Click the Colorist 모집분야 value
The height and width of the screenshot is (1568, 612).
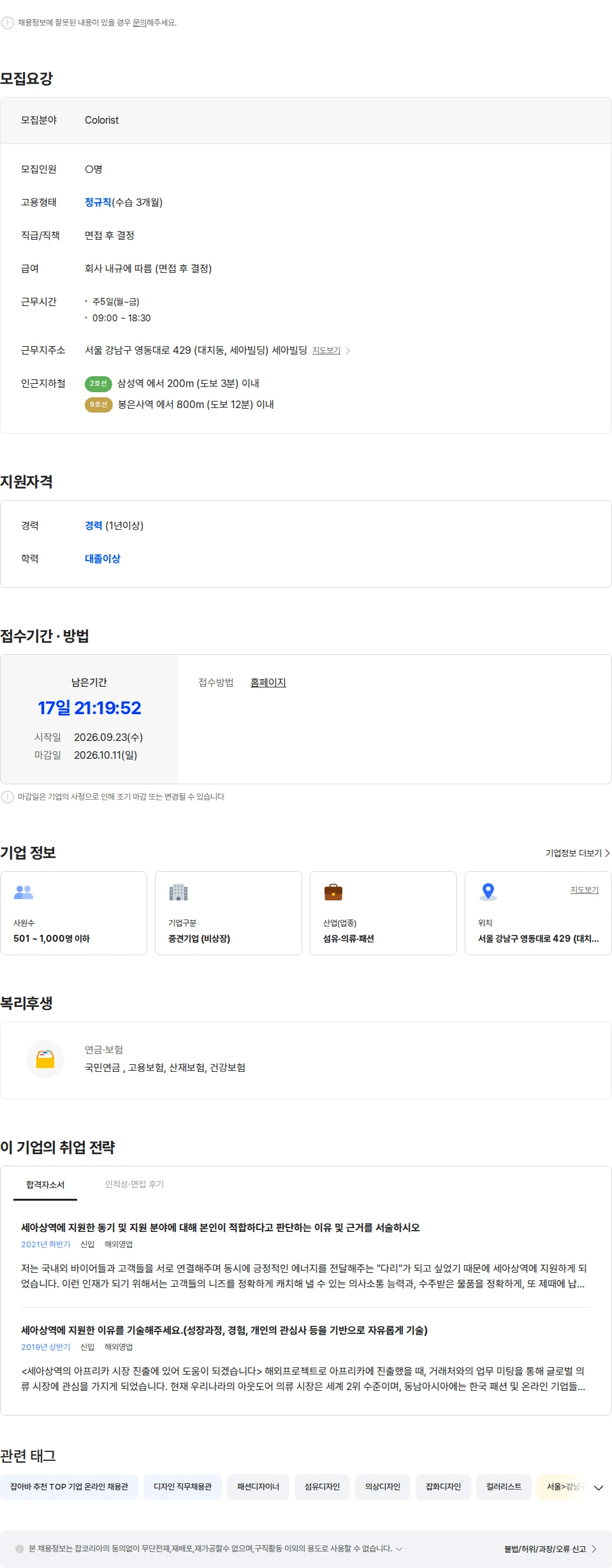[102, 121]
